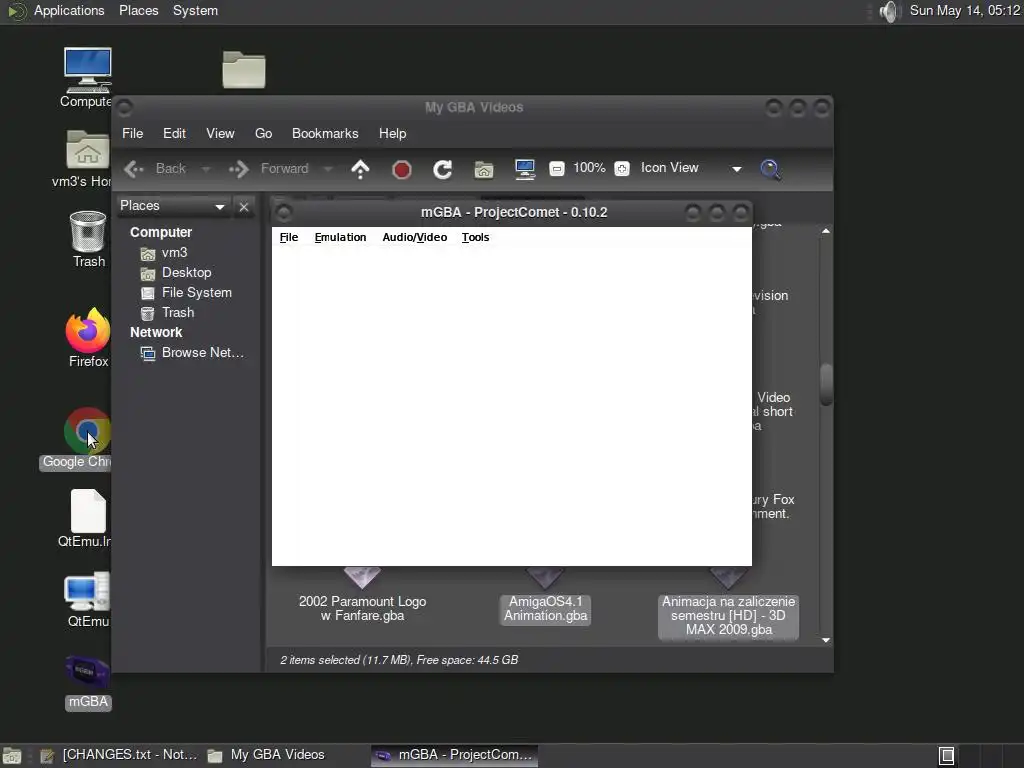Open the file manager Go menu
Viewport: 1024px width, 768px height.
263,133
